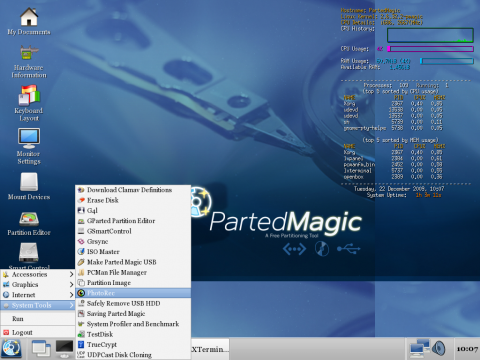This screenshot has height=360, width=480.
Task: Click the network computers tray icon
Action: (x=420, y=349)
